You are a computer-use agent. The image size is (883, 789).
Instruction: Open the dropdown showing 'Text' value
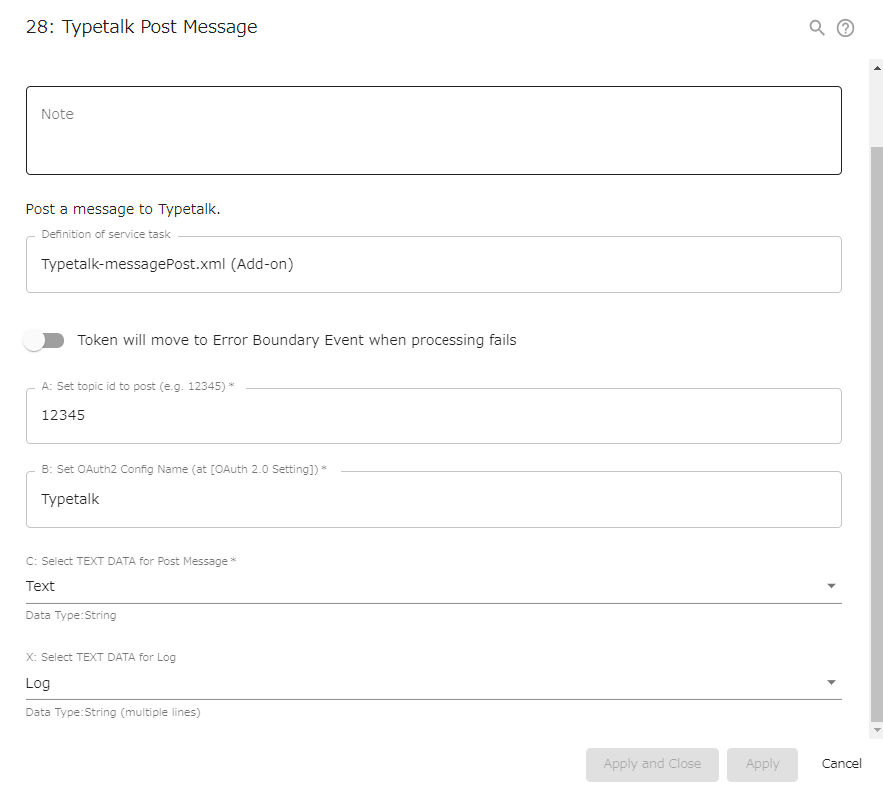434,586
